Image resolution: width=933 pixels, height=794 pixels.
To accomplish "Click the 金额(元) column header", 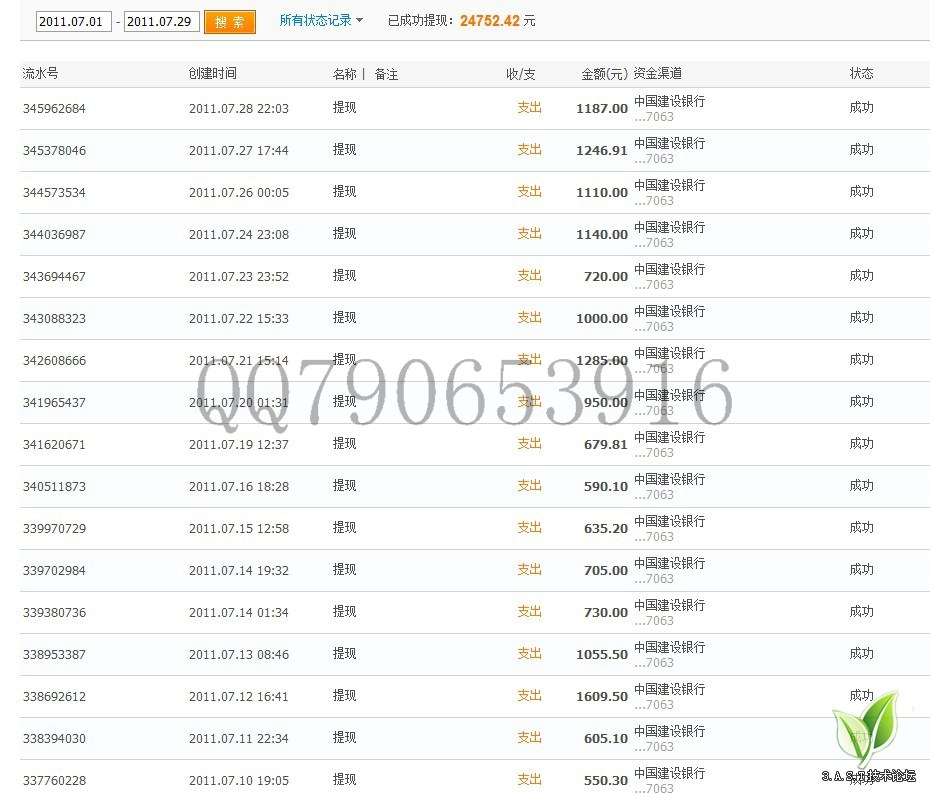I will click(x=604, y=74).
